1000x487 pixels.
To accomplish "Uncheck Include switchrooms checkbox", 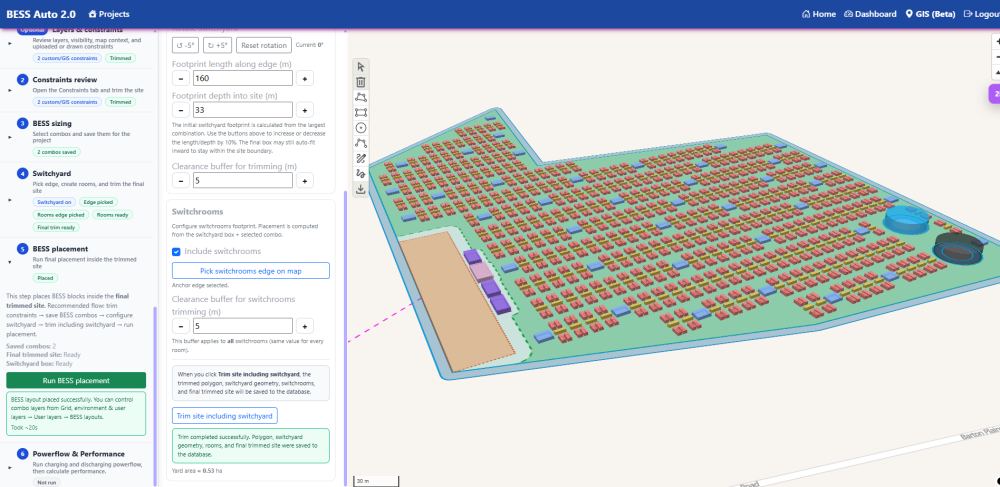I will (x=176, y=252).
